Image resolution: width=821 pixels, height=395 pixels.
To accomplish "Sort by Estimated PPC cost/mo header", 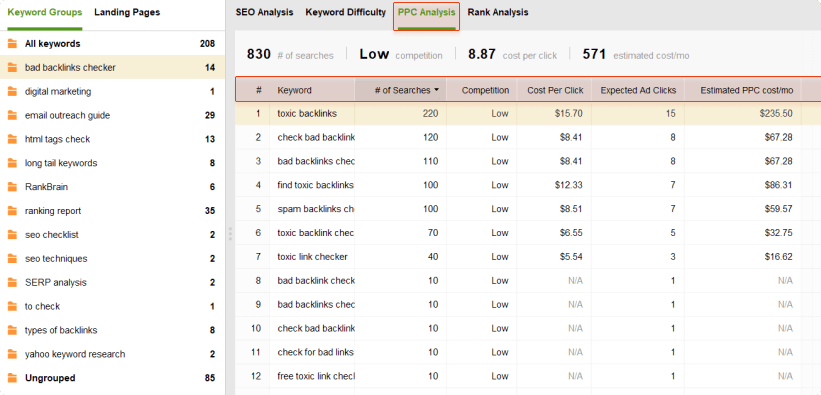I will [747, 90].
